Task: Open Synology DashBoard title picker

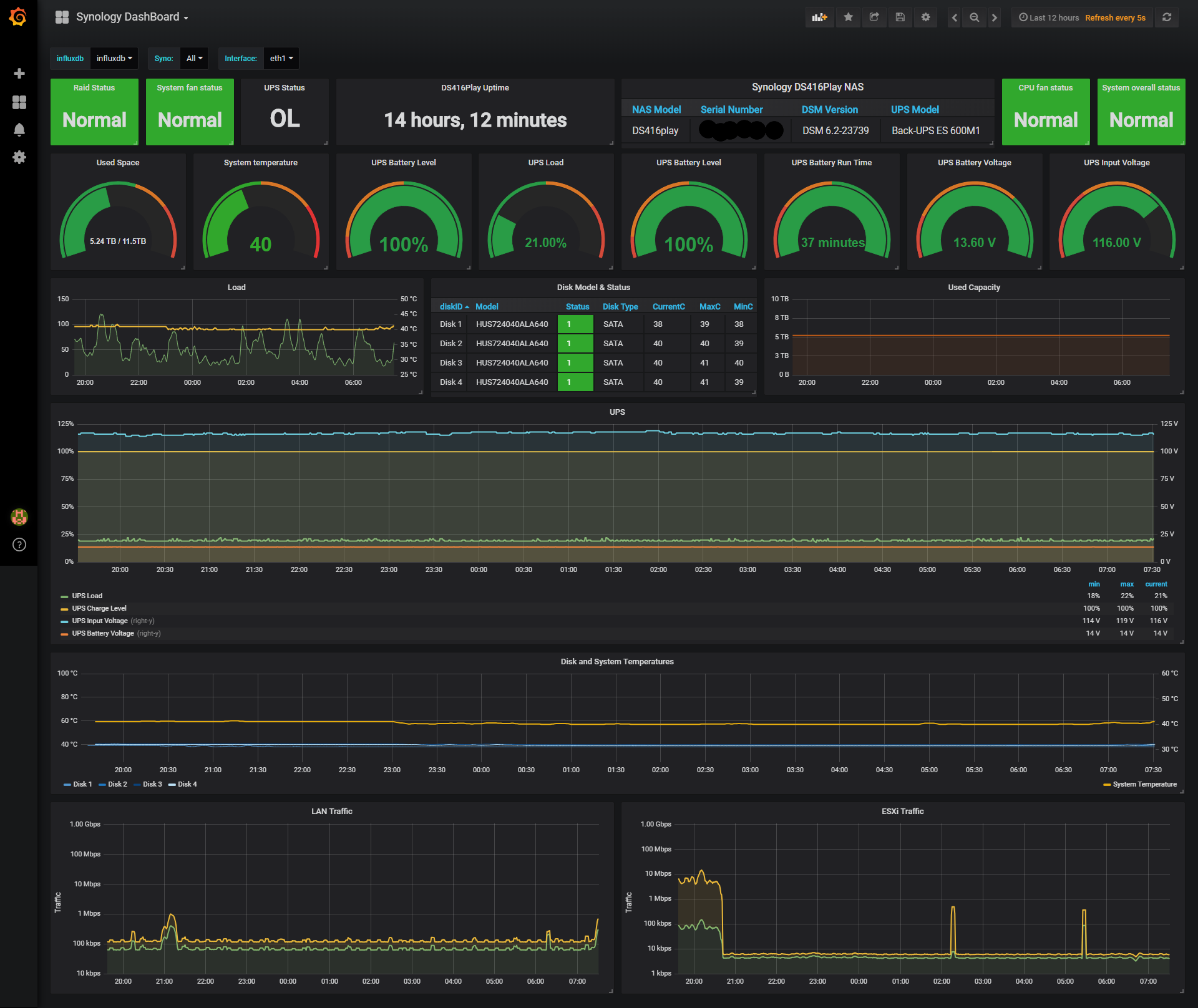Action: pyautogui.click(x=128, y=17)
